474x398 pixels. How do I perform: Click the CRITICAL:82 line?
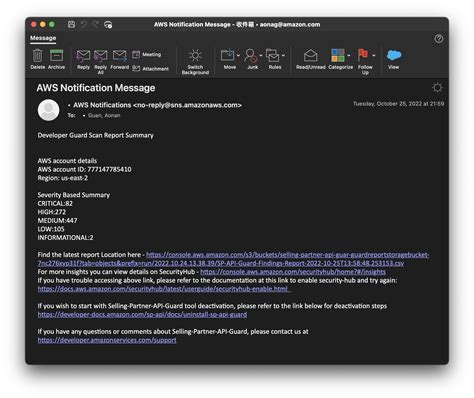(x=55, y=203)
